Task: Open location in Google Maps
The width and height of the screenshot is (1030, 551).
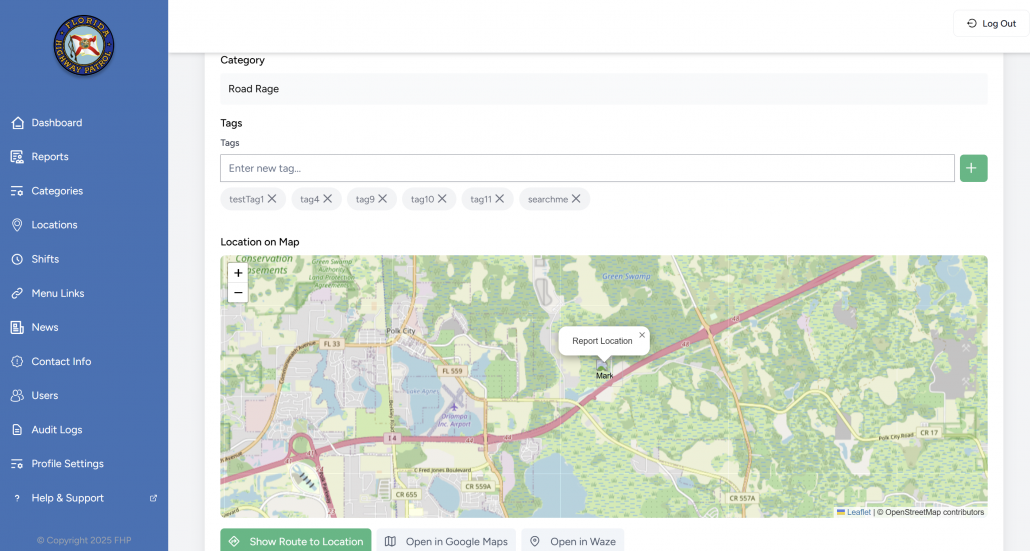Action: coord(446,541)
